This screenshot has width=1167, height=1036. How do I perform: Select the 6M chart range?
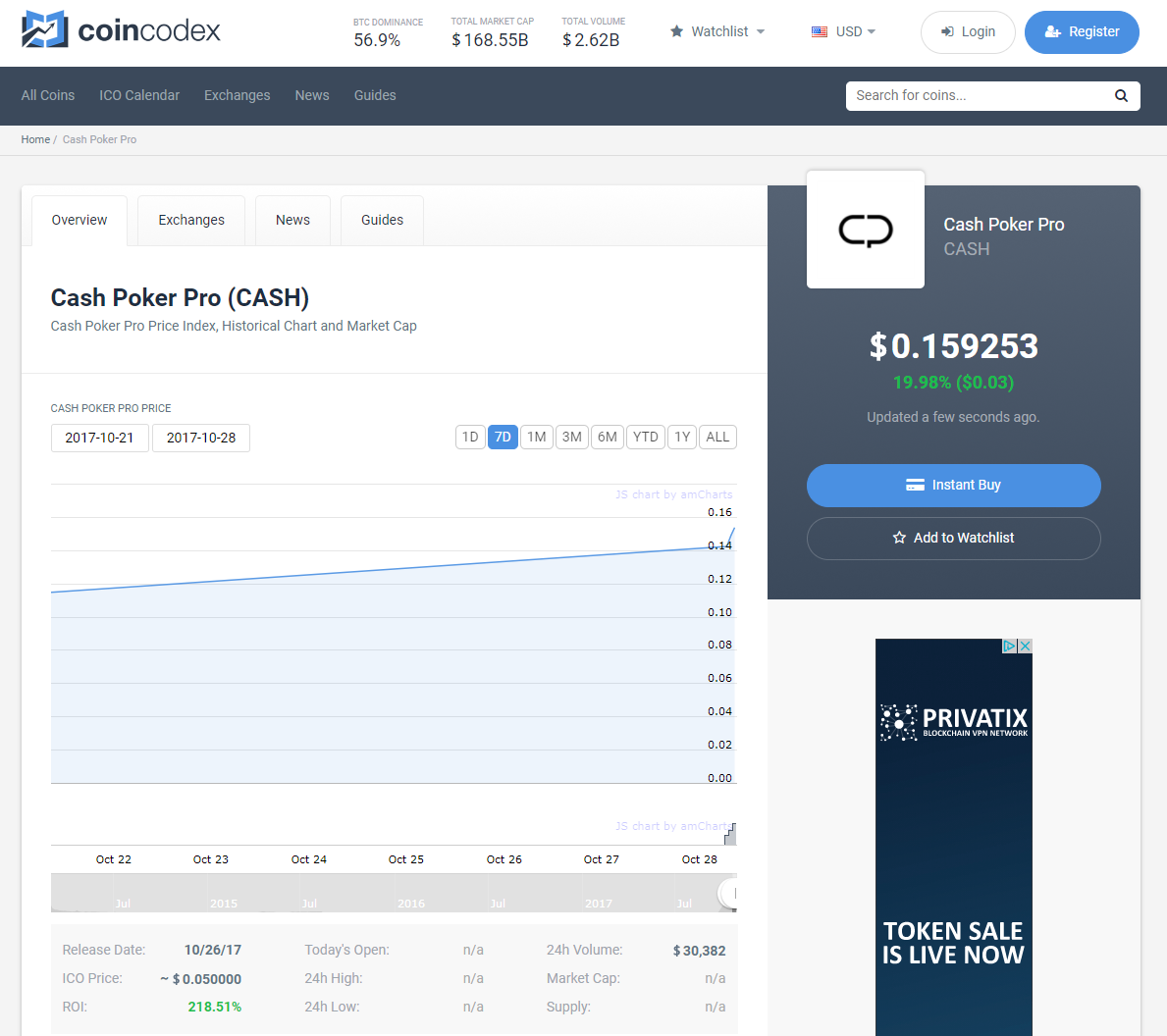[x=608, y=437]
